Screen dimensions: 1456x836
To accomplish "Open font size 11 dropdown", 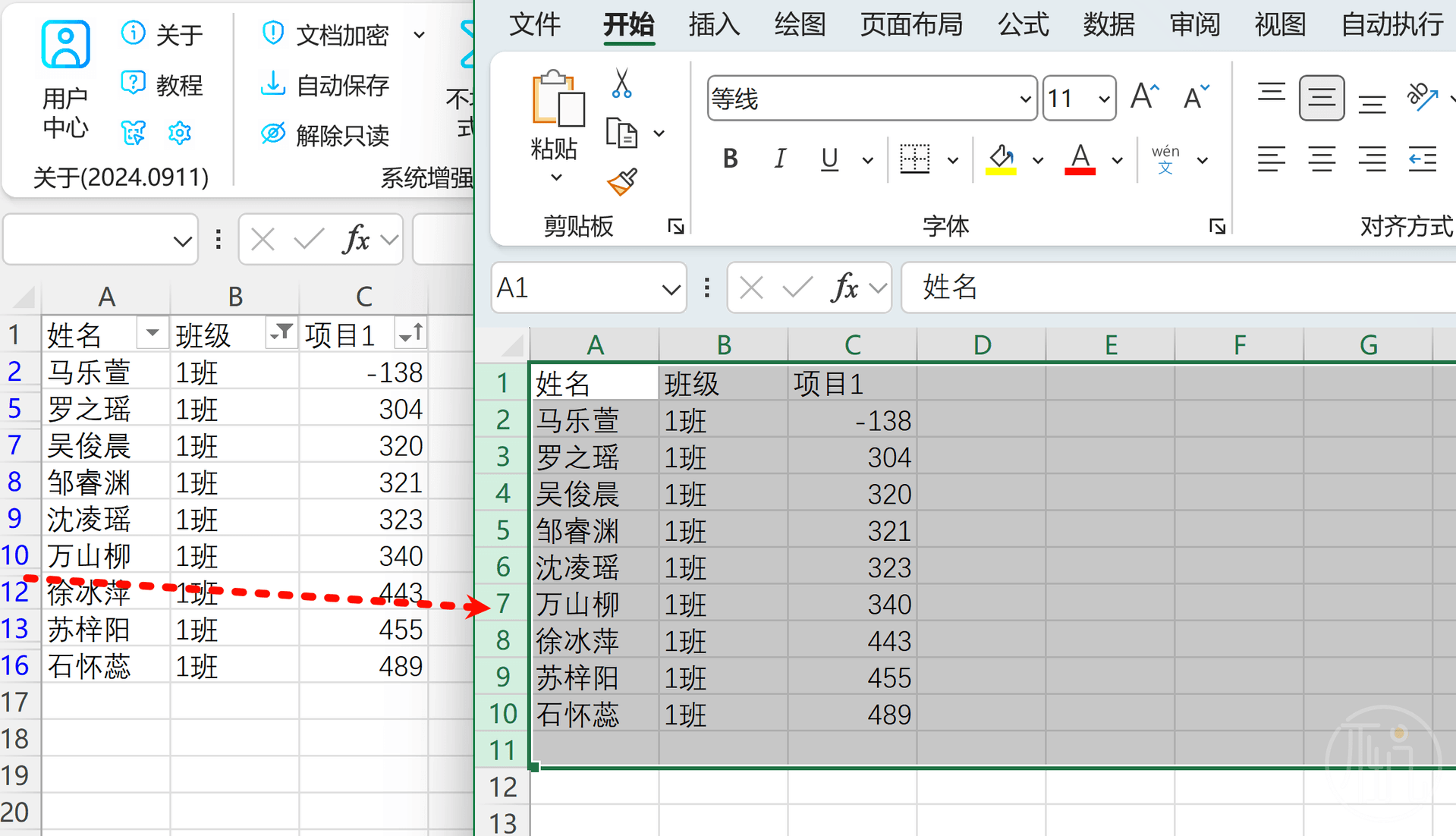I will (1103, 99).
